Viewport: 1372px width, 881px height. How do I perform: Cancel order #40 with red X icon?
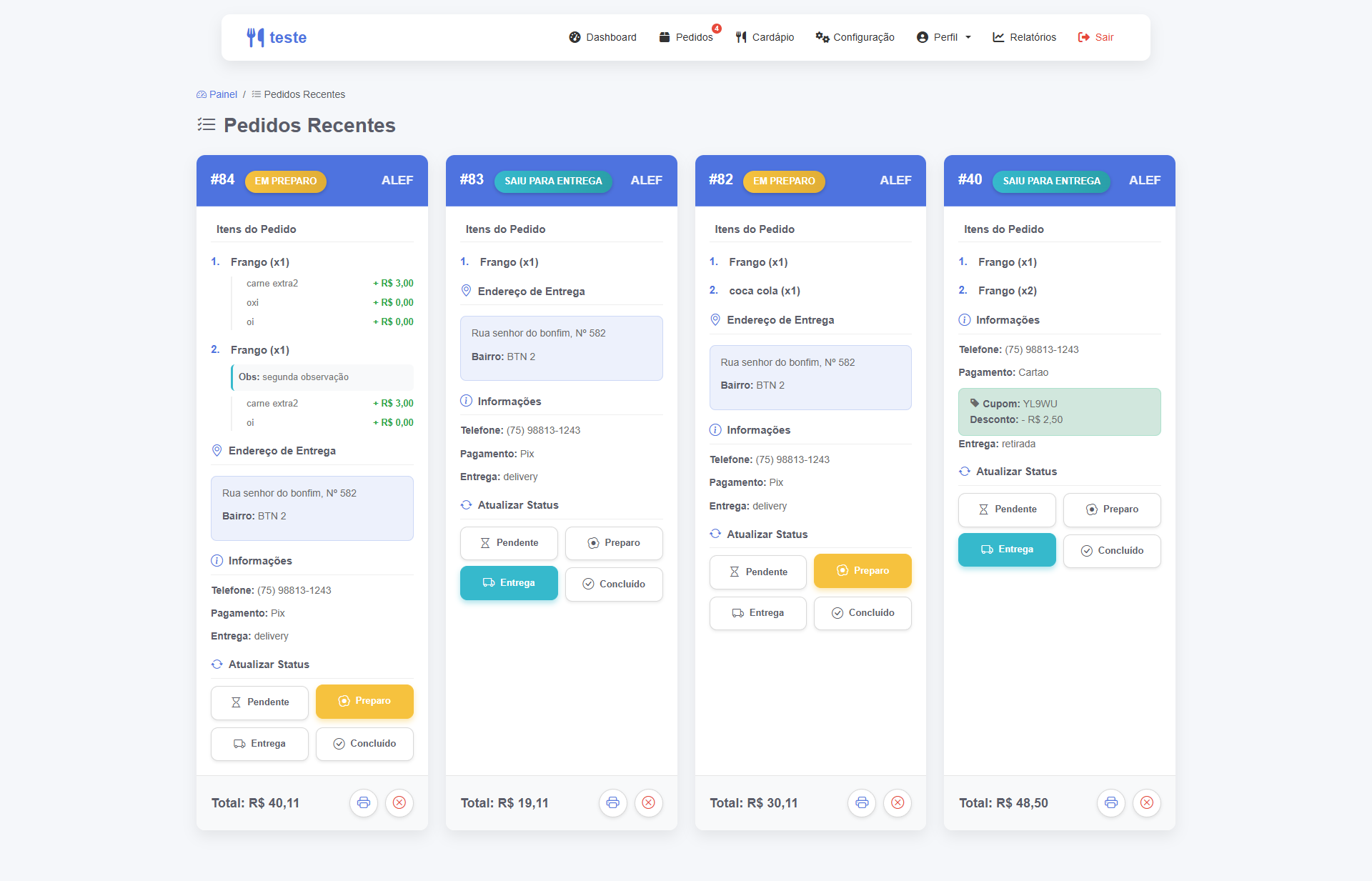click(x=1147, y=802)
